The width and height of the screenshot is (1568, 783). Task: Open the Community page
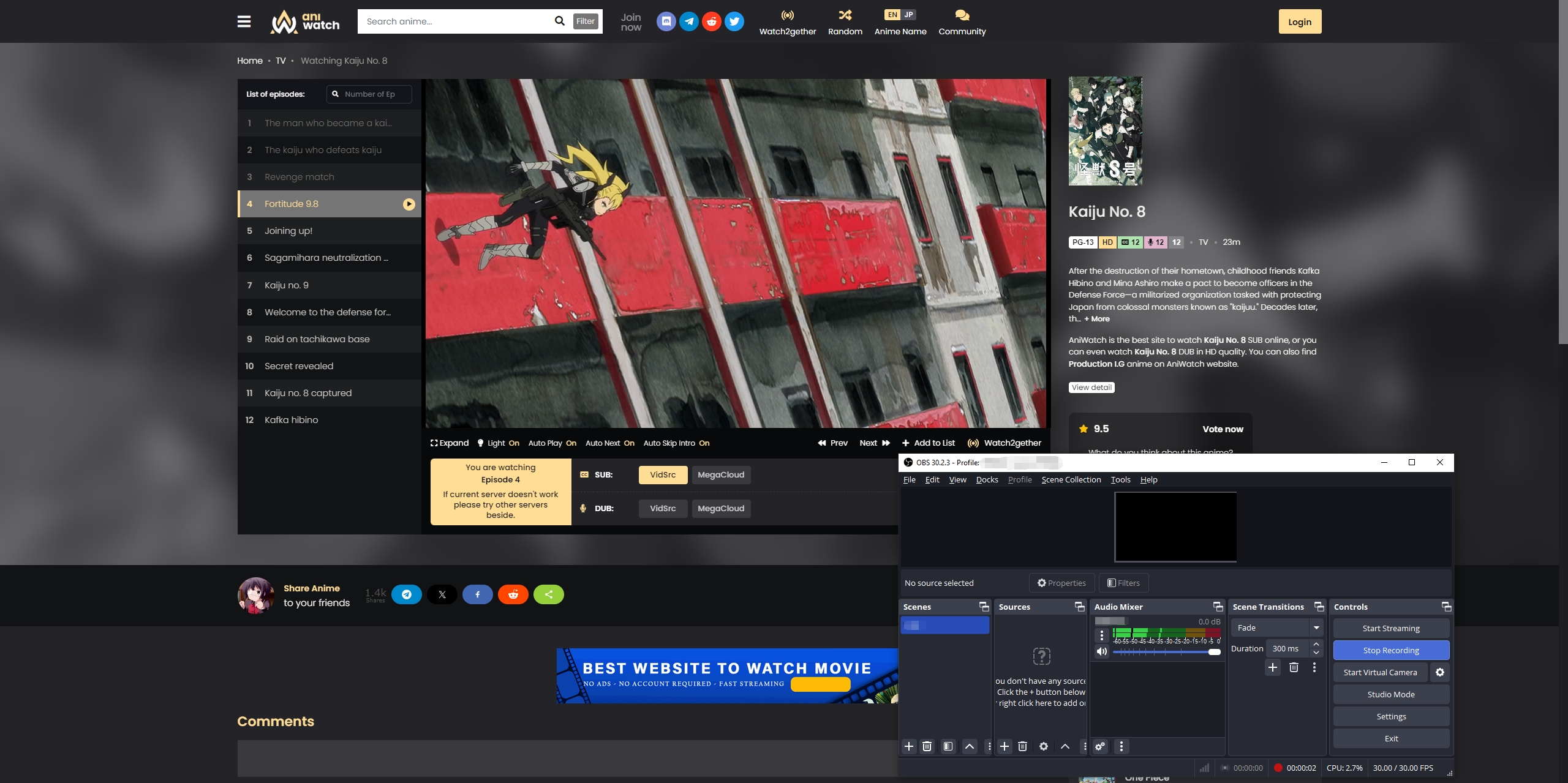[962, 23]
